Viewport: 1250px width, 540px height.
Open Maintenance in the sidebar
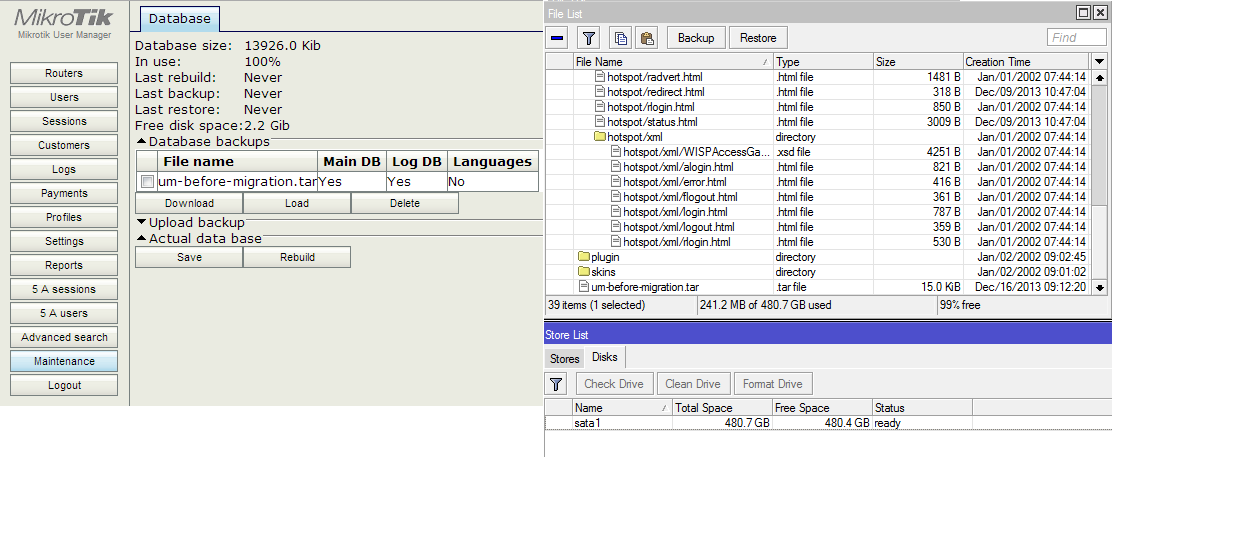click(64, 361)
